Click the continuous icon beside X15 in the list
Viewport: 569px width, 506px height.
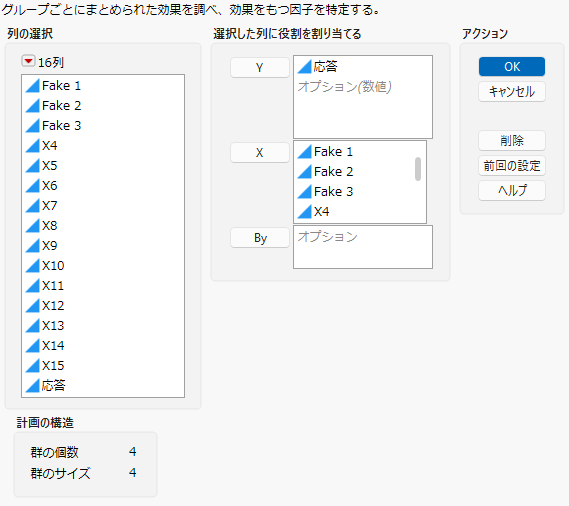click(x=33, y=366)
